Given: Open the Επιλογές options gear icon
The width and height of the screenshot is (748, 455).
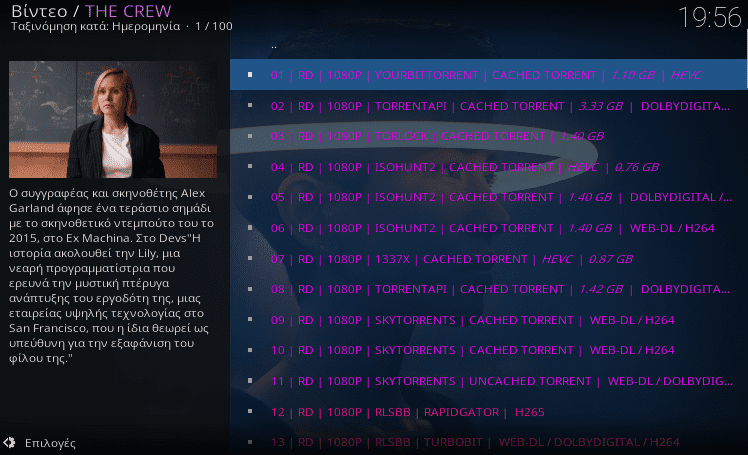Looking at the screenshot, I should [x=9, y=443].
